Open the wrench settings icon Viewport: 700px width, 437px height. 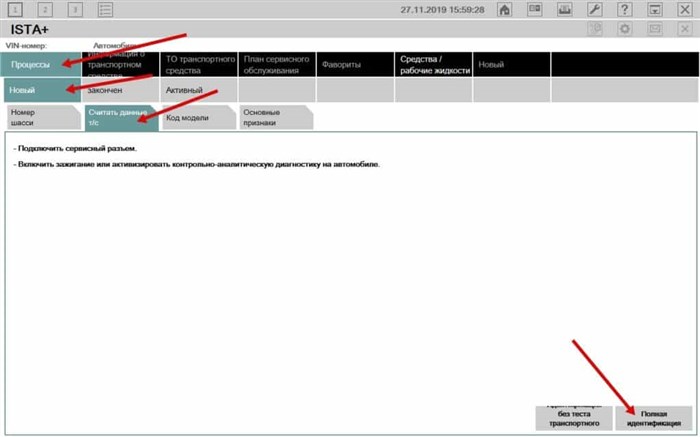pos(594,10)
